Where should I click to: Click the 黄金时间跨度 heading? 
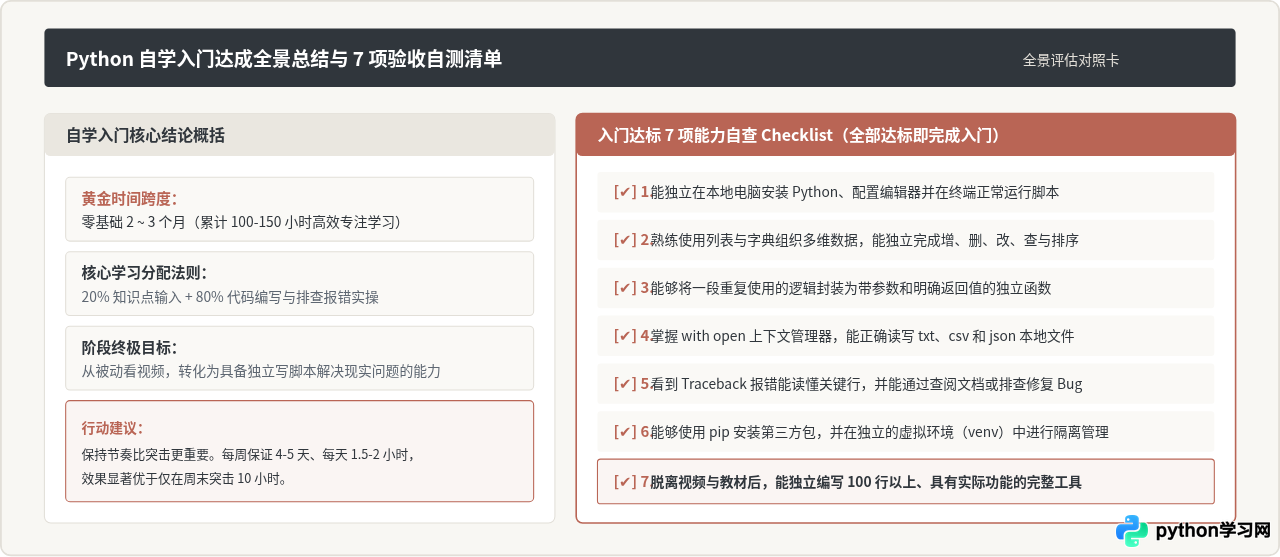(129, 198)
